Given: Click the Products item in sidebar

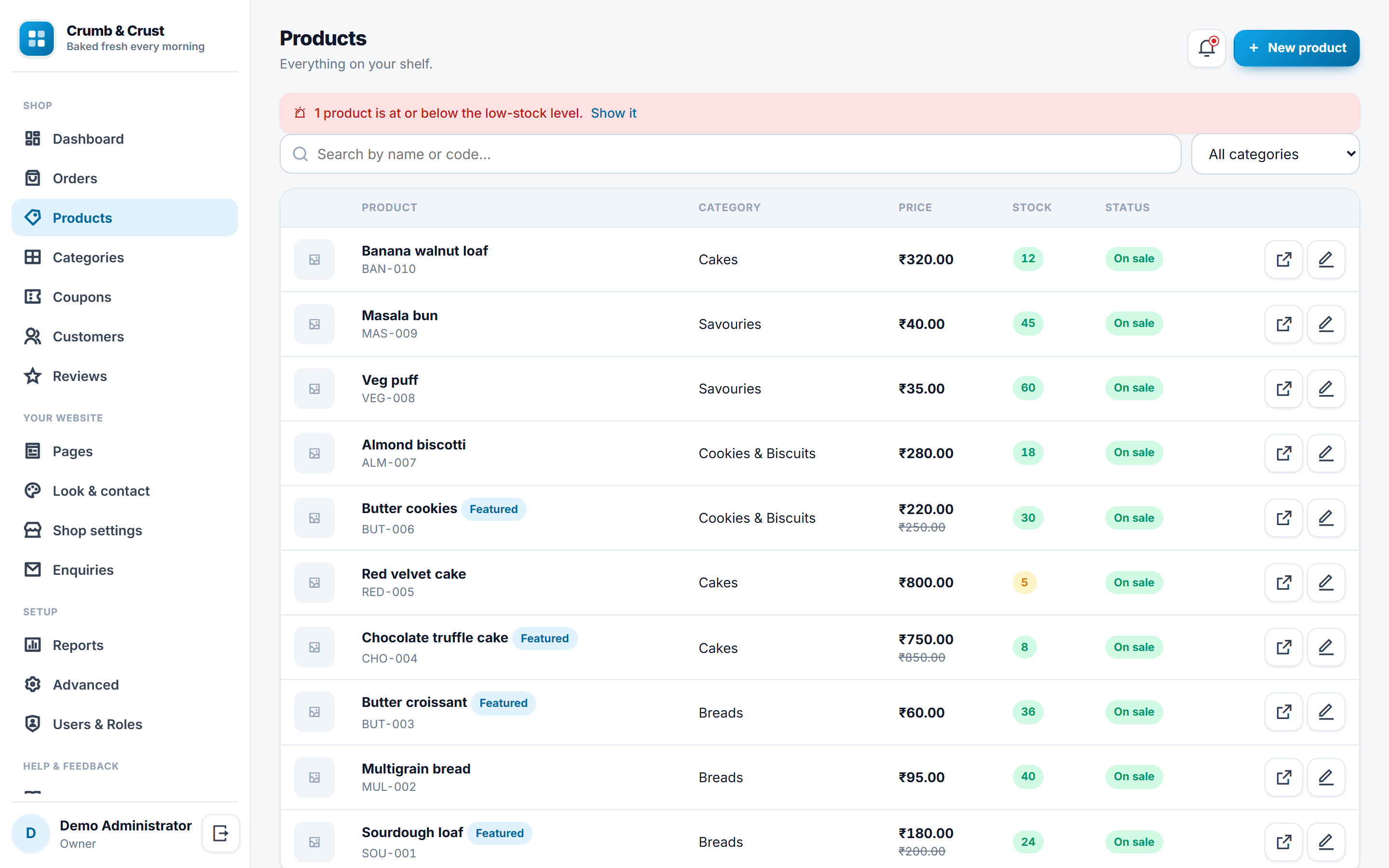Looking at the screenshot, I should click(x=124, y=217).
